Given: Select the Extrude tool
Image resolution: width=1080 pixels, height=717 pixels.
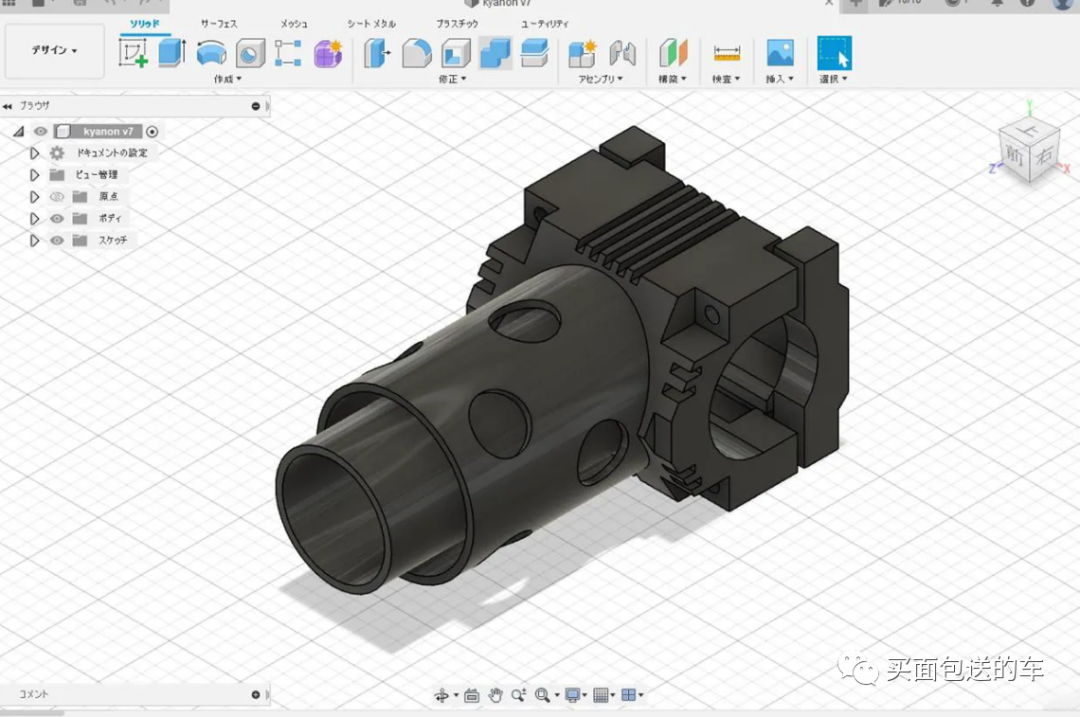Looking at the screenshot, I should (x=172, y=53).
